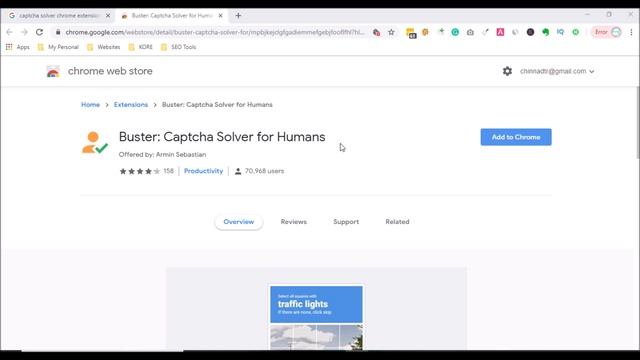The image size is (640, 360).
Task: Open KDRE bookmarks folder
Action: (140, 47)
